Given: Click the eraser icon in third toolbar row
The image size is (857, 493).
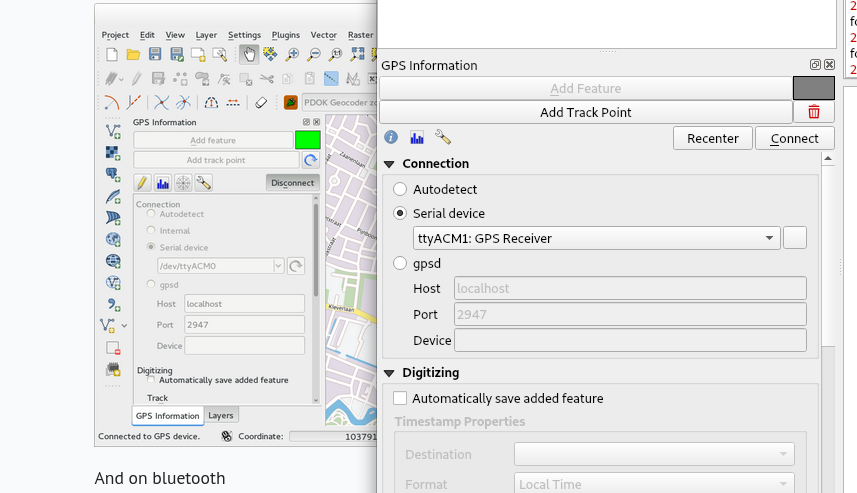Looking at the screenshot, I should (261, 102).
